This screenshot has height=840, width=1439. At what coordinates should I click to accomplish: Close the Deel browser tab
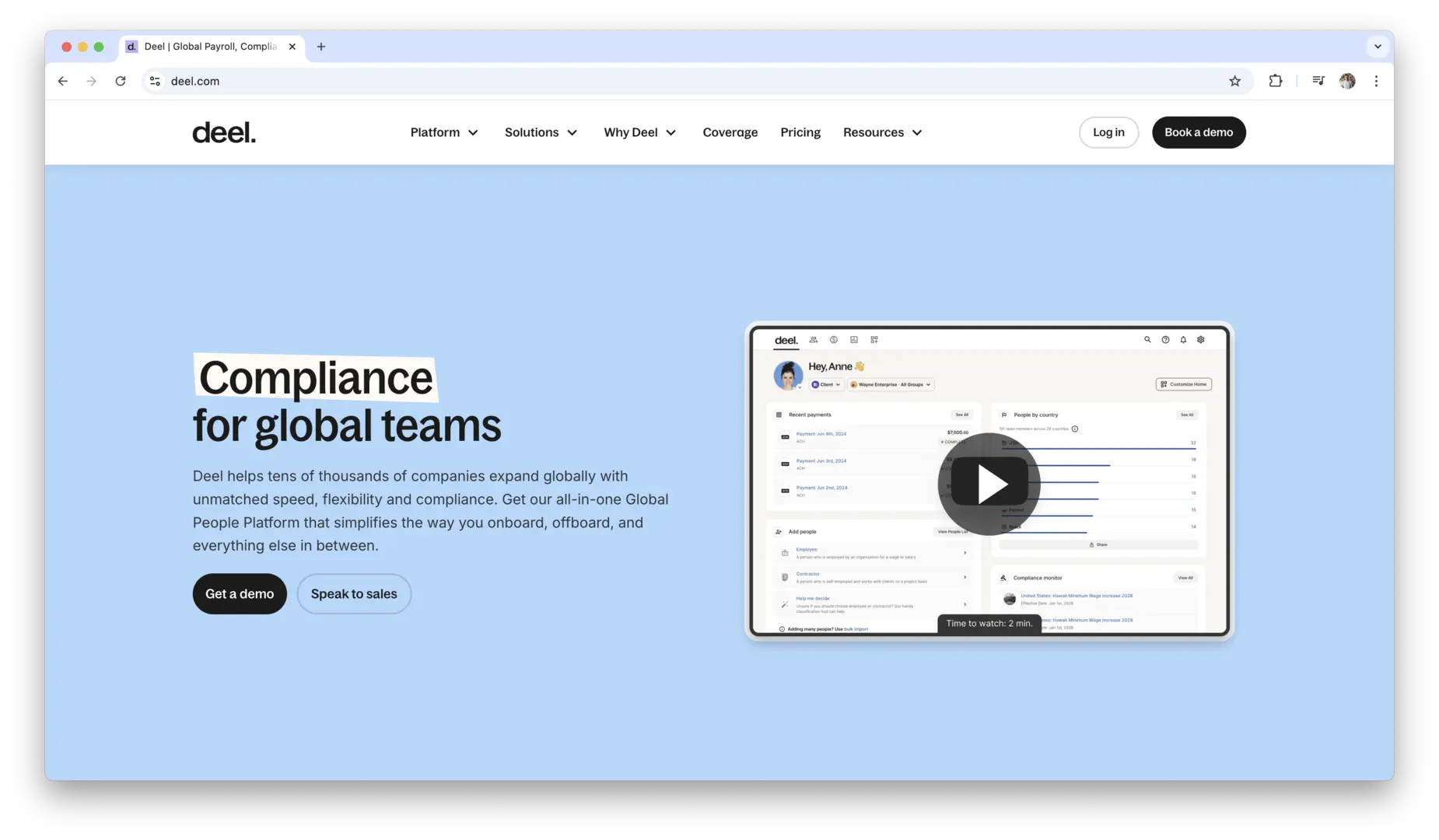[x=292, y=47]
